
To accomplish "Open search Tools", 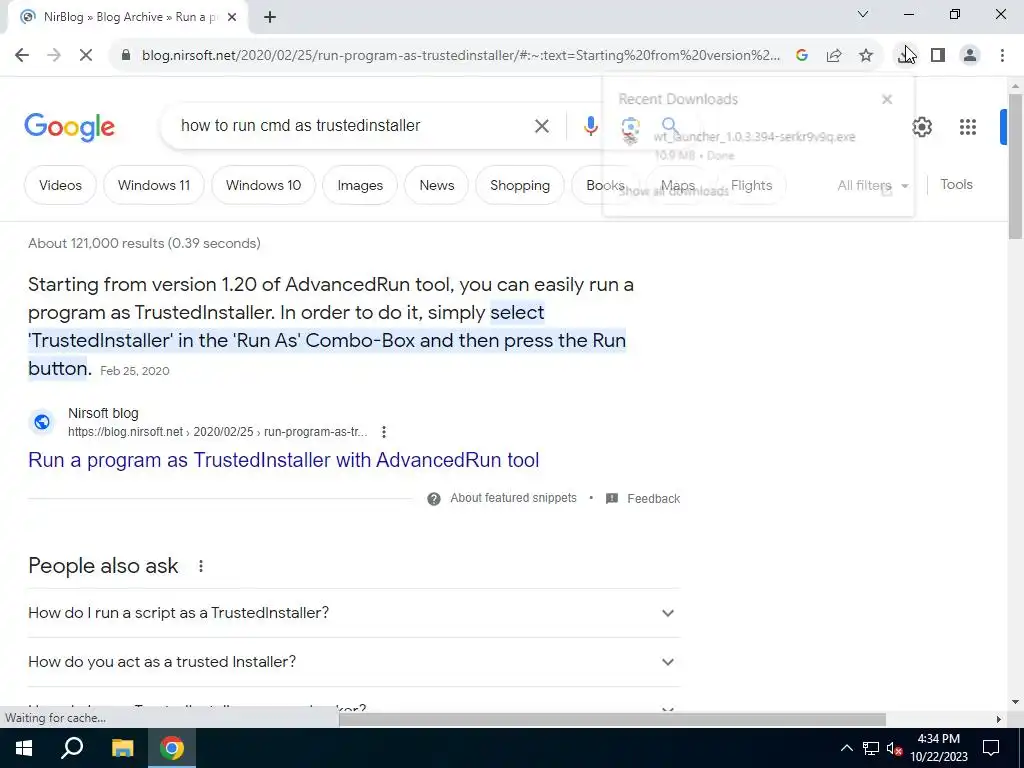I will pos(956,184).
